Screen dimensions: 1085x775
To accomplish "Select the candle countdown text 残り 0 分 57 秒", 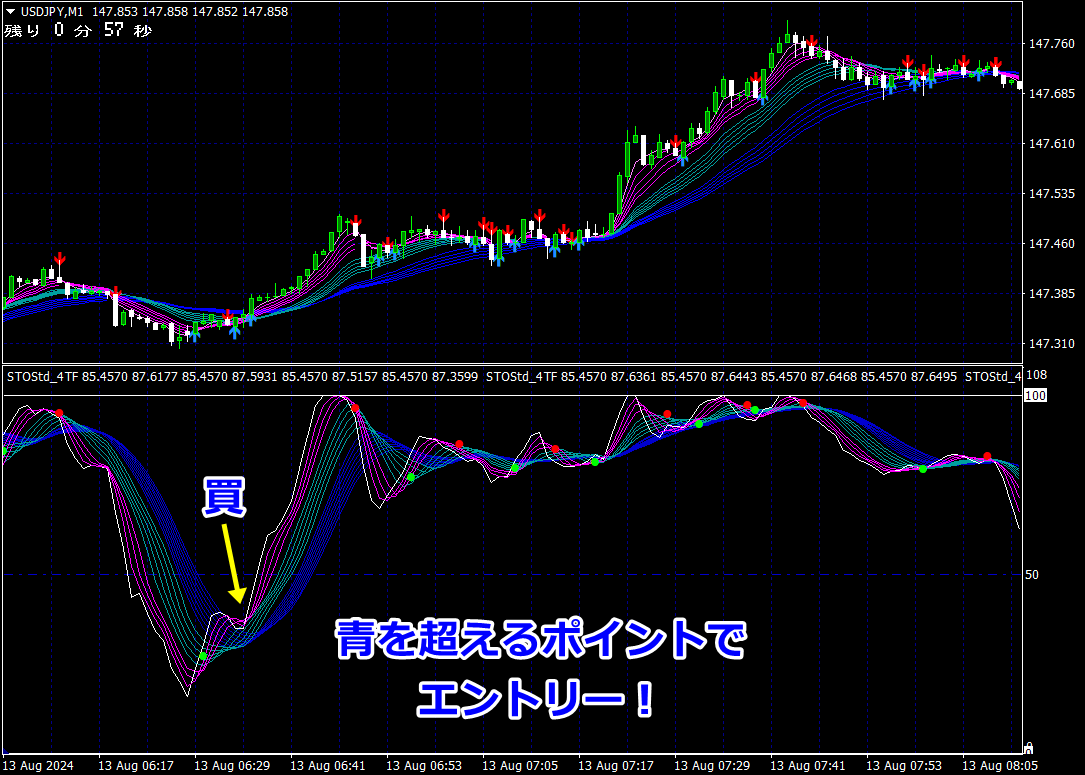I will [x=78, y=30].
